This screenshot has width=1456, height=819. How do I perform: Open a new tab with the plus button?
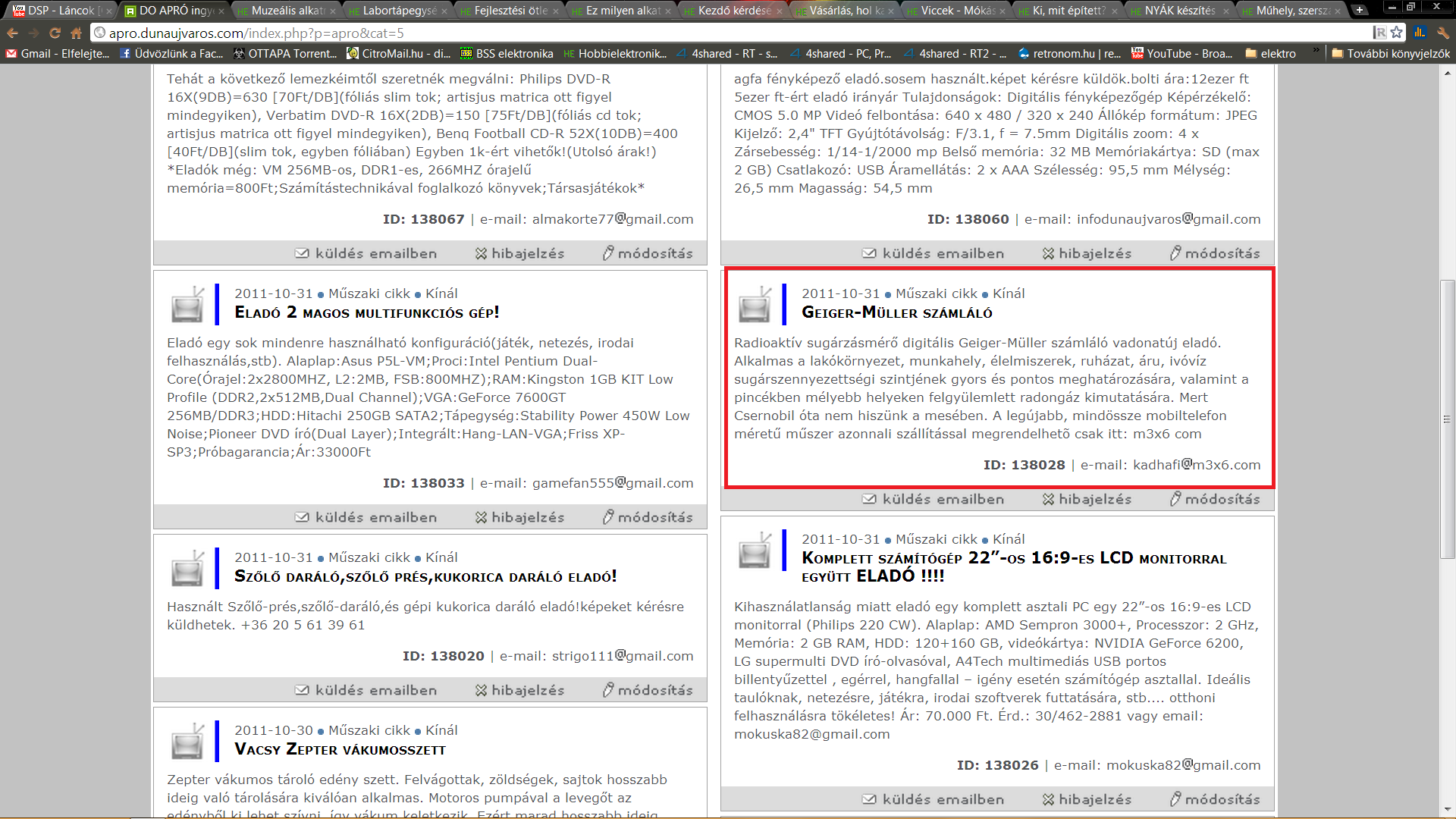1360,10
